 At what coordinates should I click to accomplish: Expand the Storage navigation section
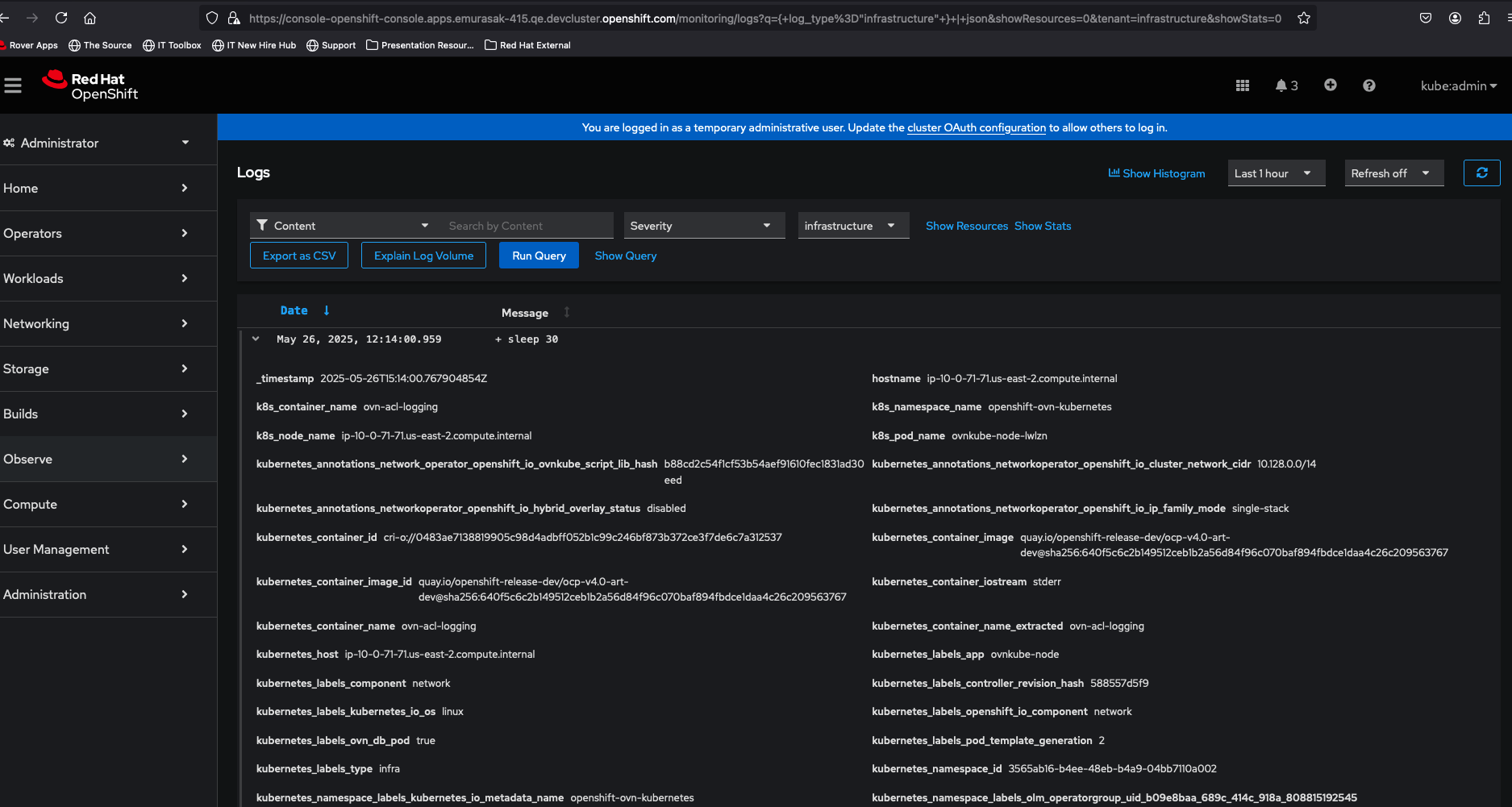108,368
